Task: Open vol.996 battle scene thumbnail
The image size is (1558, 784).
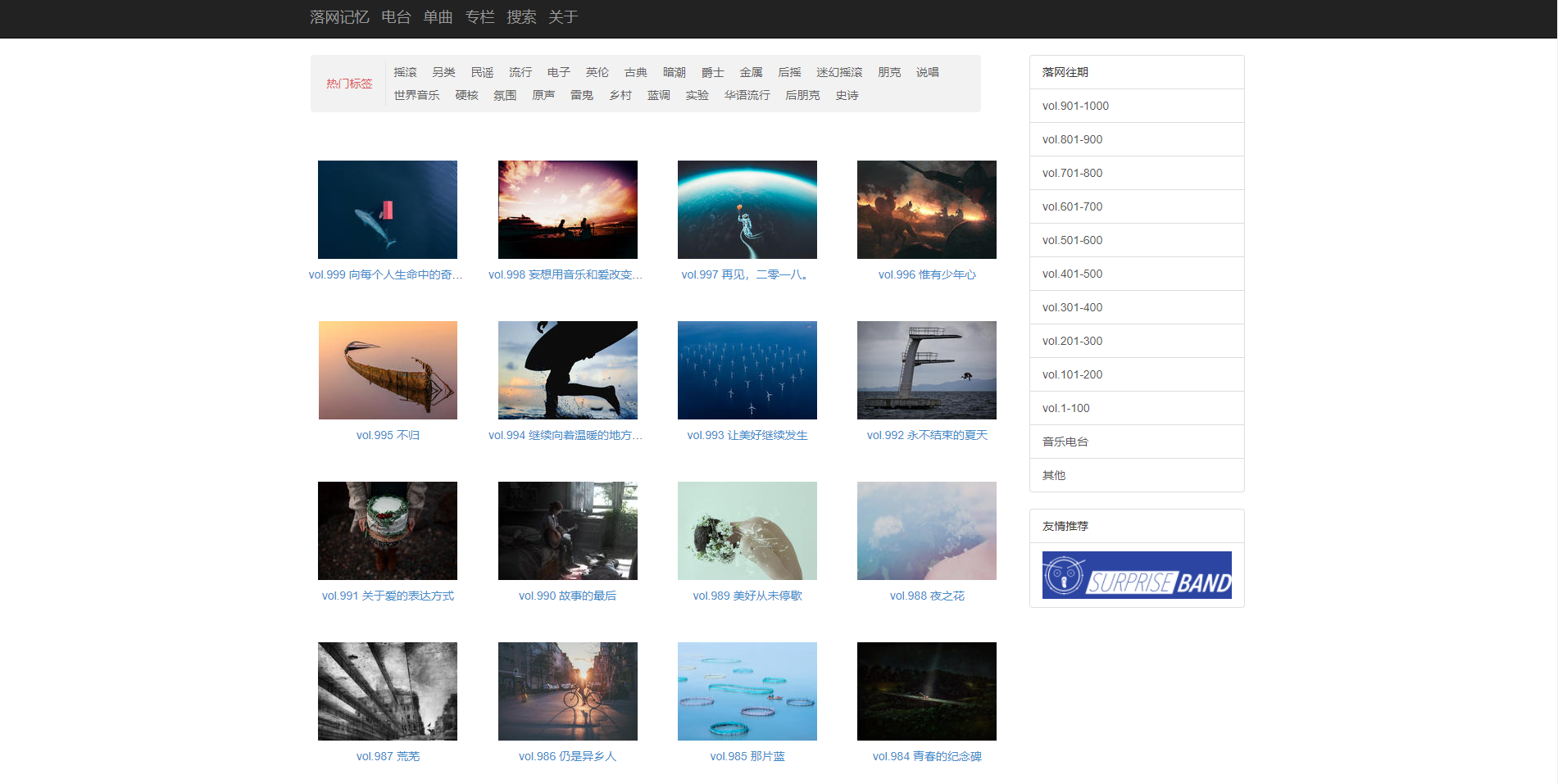Action: tap(927, 210)
